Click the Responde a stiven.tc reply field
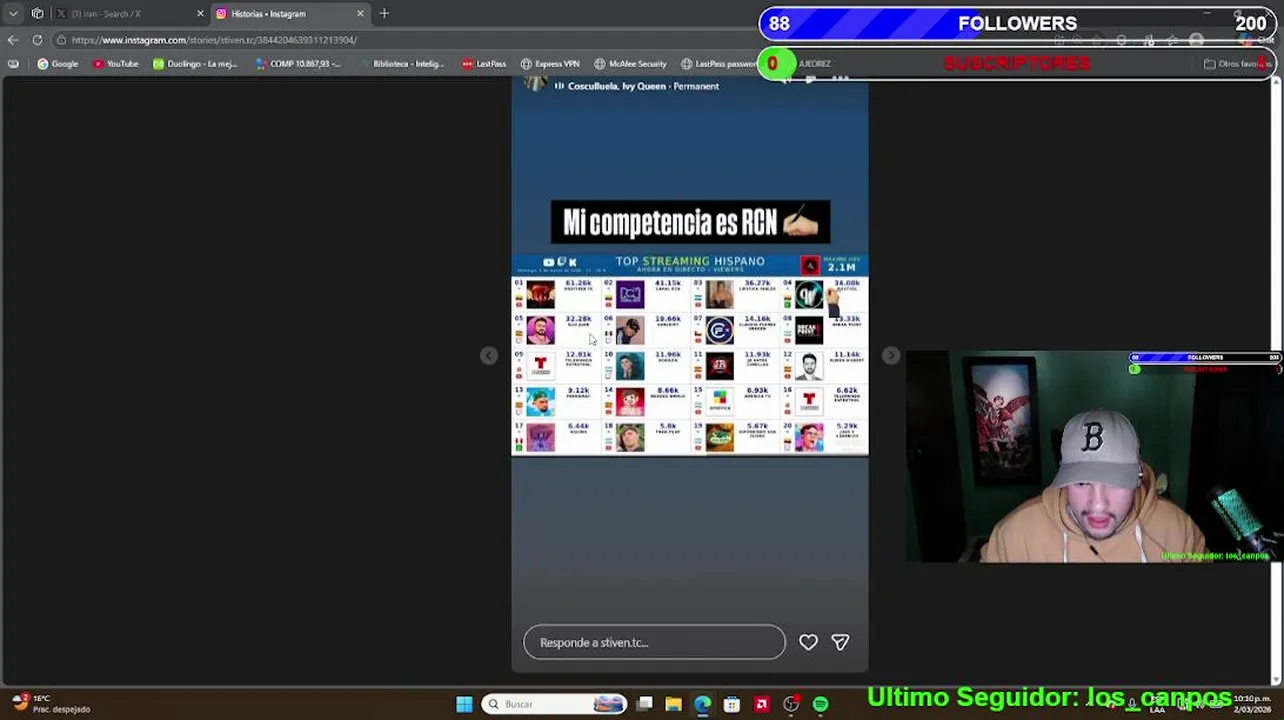The image size is (1284, 720). click(654, 642)
